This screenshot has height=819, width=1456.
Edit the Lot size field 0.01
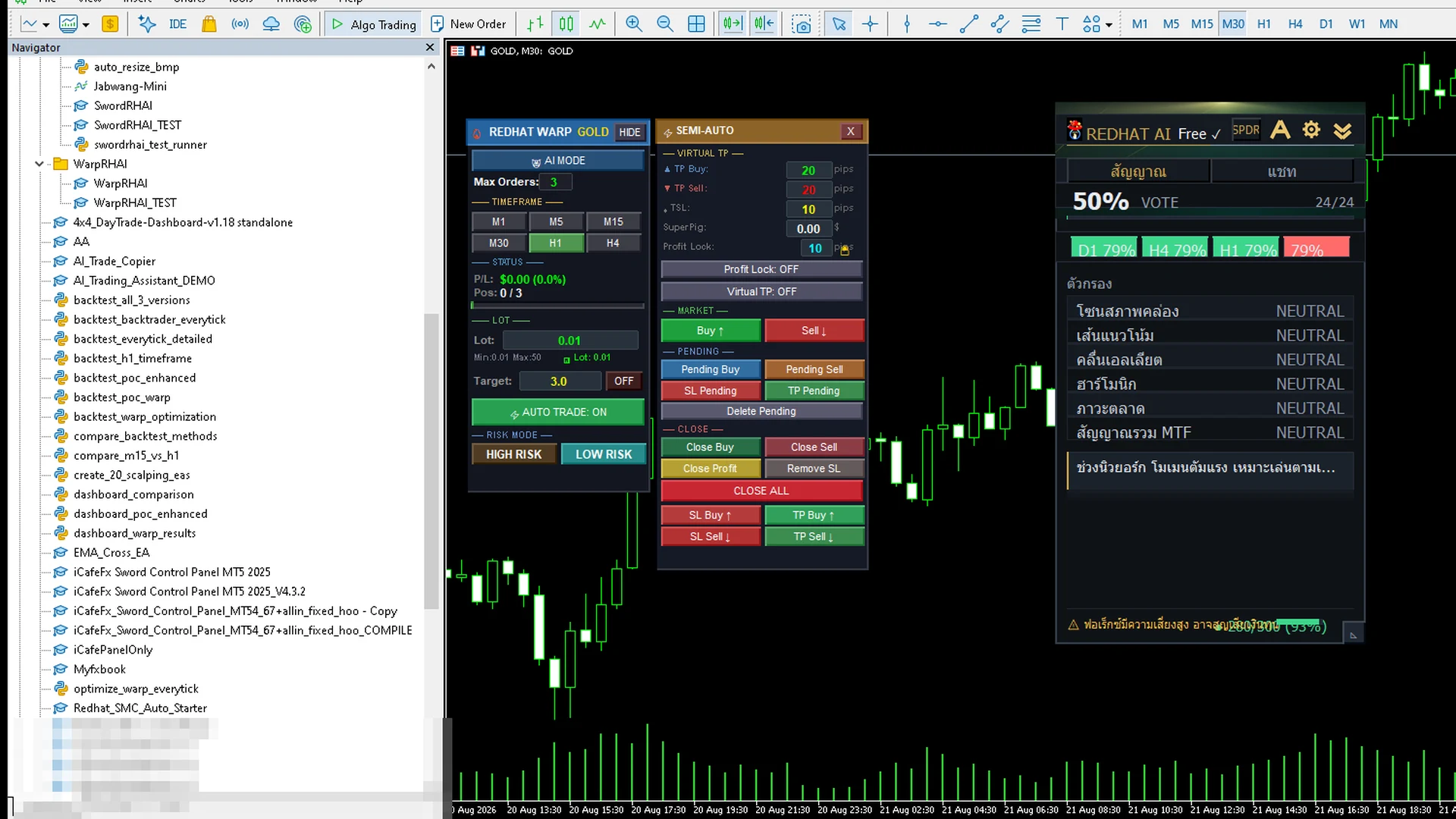[570, 340]
